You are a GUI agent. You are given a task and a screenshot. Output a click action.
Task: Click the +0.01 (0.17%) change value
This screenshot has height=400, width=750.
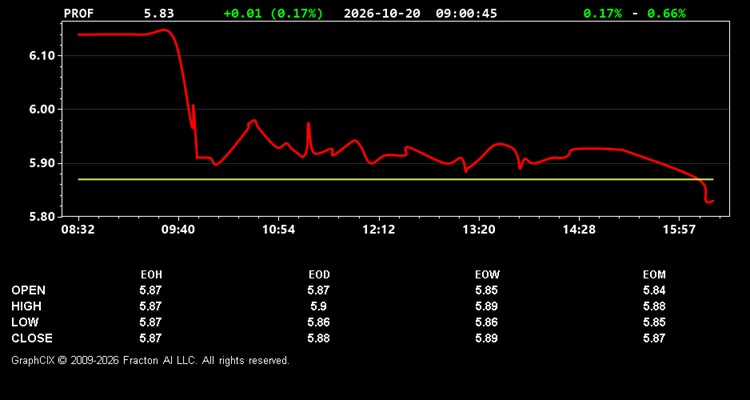point(273,13)
